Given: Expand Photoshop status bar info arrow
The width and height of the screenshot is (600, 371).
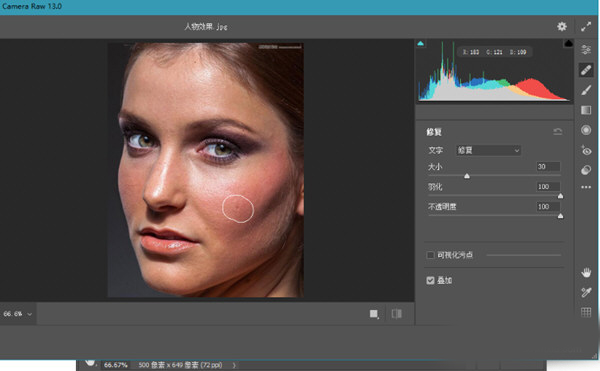Looking at the screenshot, I should 234,365.
